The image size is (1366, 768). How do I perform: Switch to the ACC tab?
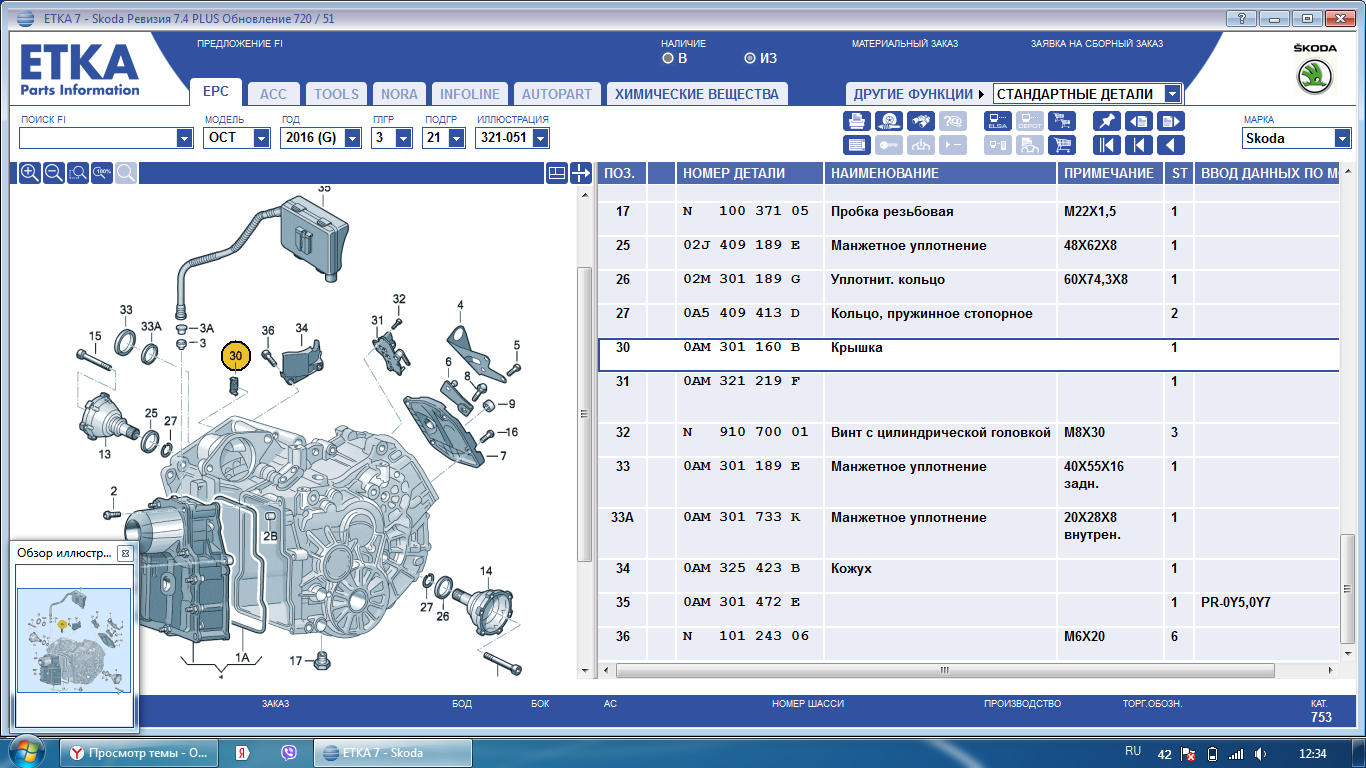pos(273,94)
